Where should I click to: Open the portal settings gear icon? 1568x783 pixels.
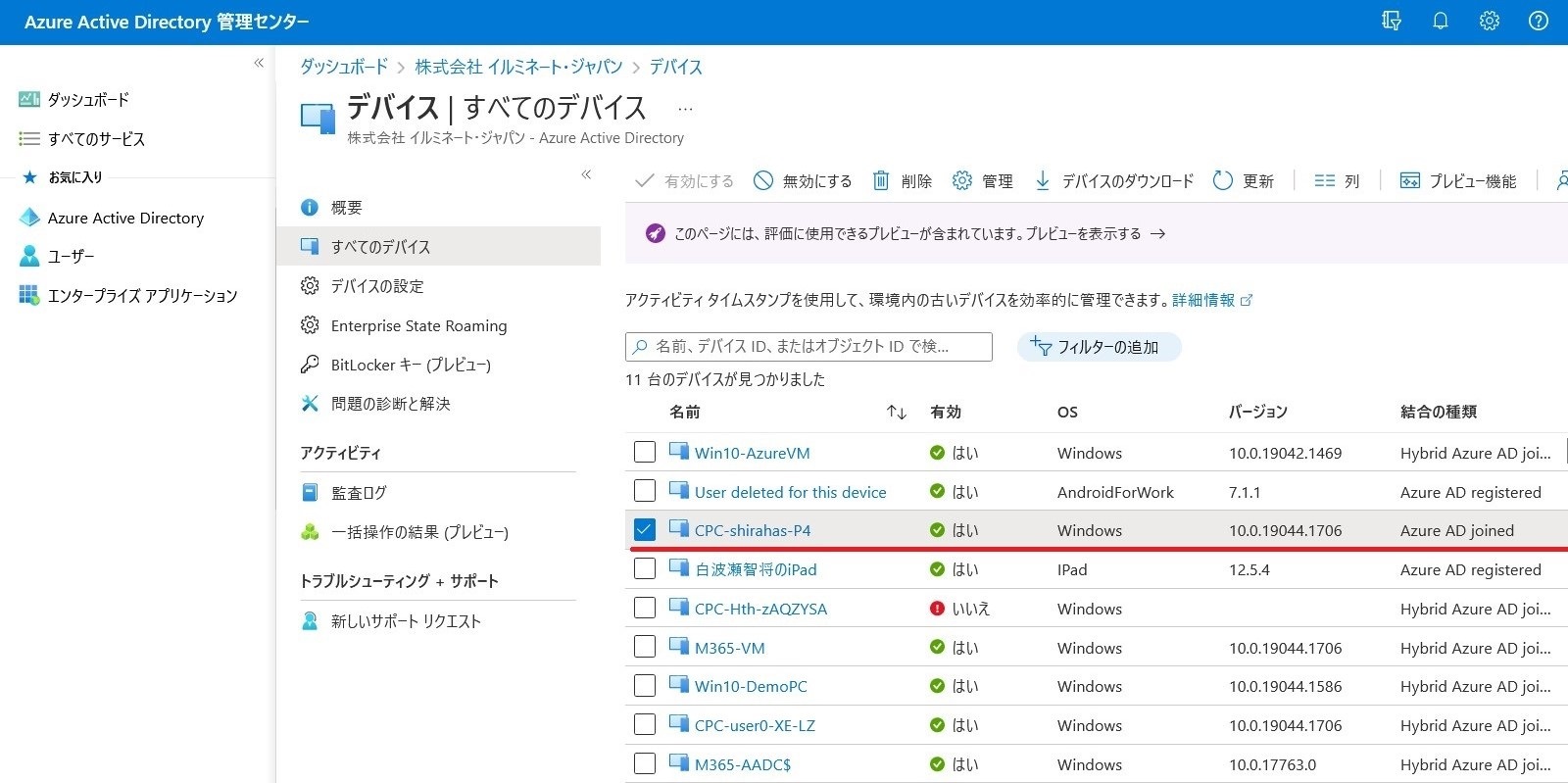[1490, 21]
